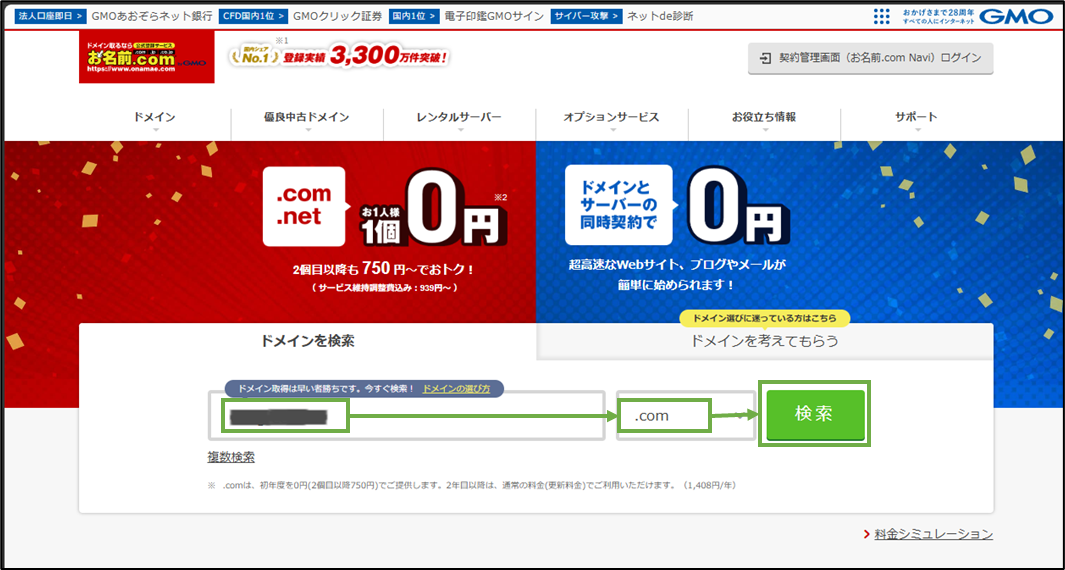Click the No.1 登録実績 badge
Screen dimensions: 1065x570
pos(338,57)
